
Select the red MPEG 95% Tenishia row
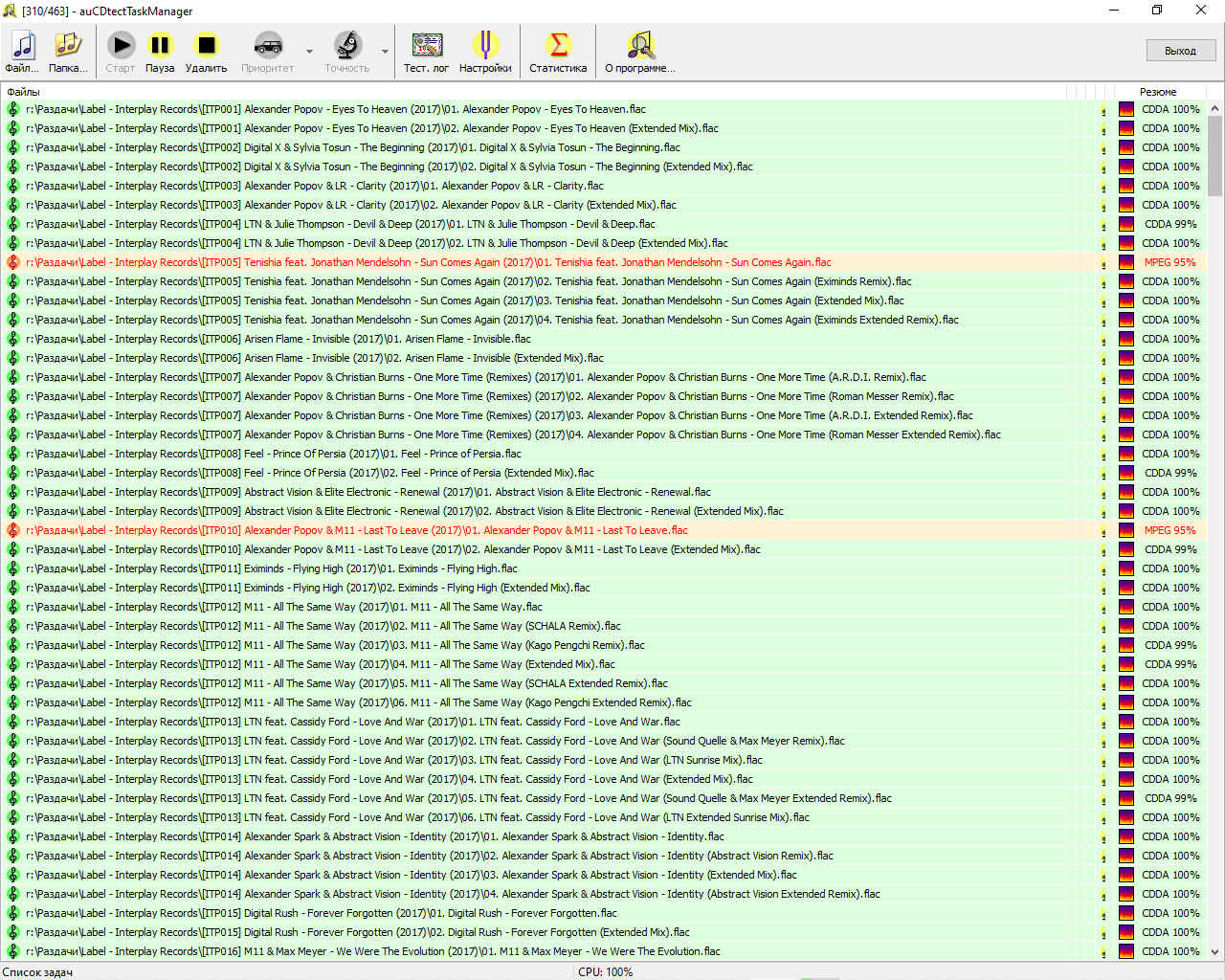tap(605, 262)
